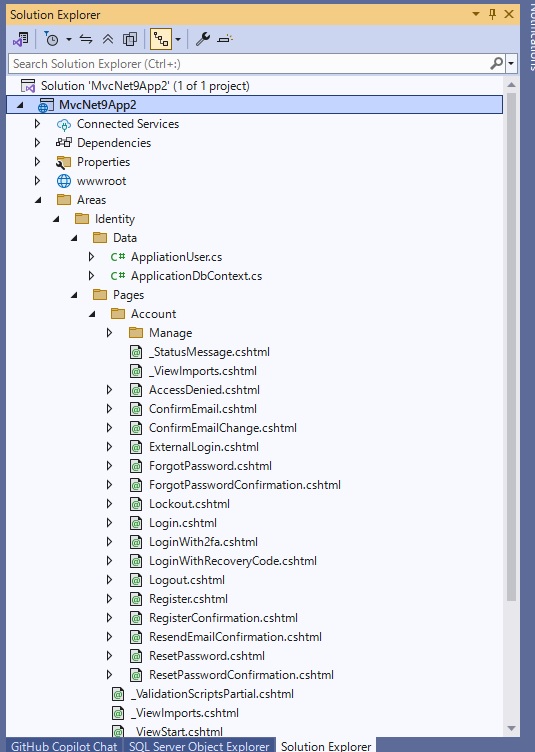This screenshot has height=752, width=535.
Task: Click the Show All Files icon
Action: [130, 39]
